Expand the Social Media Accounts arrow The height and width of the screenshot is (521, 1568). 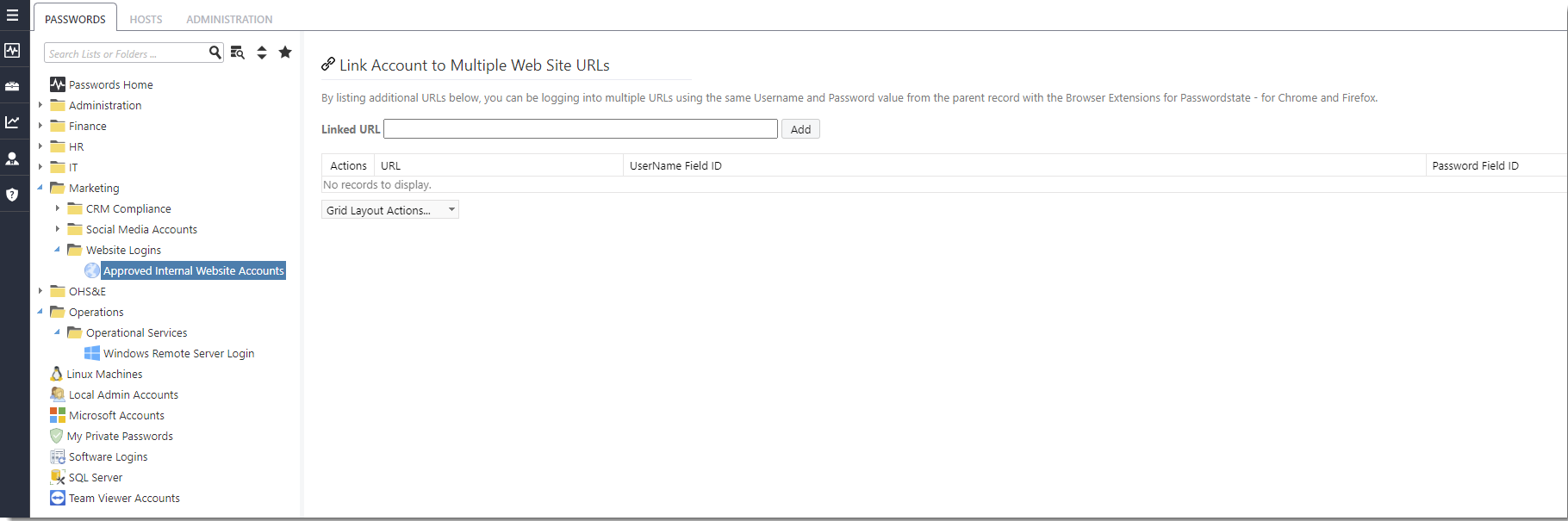pos(58,229)
